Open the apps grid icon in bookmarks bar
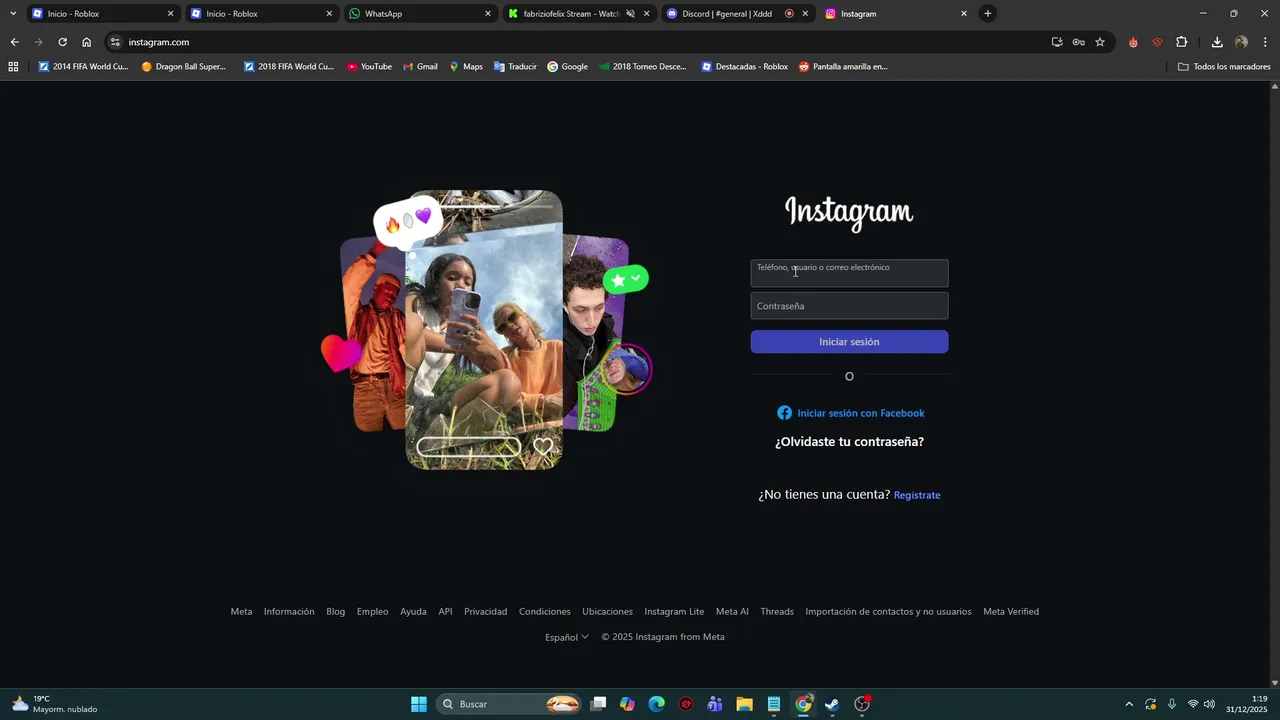Viewport: 1280px width, 720px height. (x=13, y=67)
